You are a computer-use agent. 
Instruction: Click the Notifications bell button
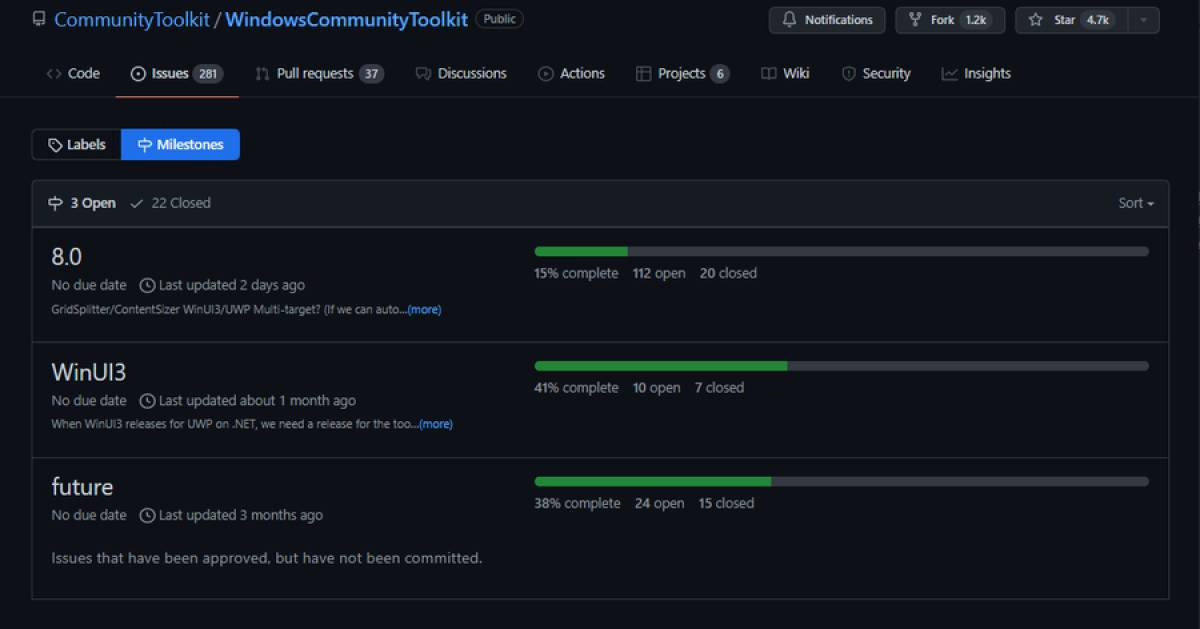click(826, 20)
